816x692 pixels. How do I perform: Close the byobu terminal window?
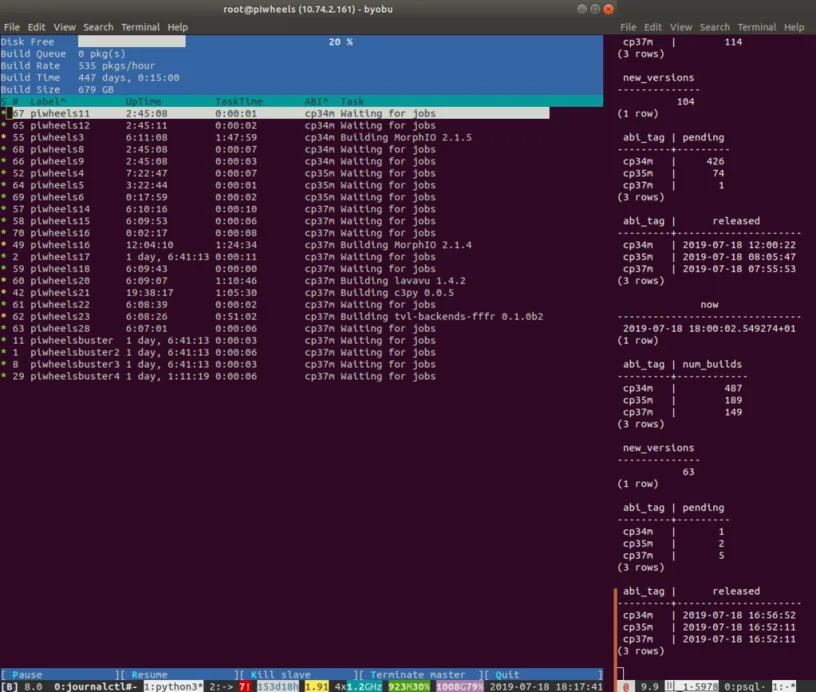click(x=608, y=9)
